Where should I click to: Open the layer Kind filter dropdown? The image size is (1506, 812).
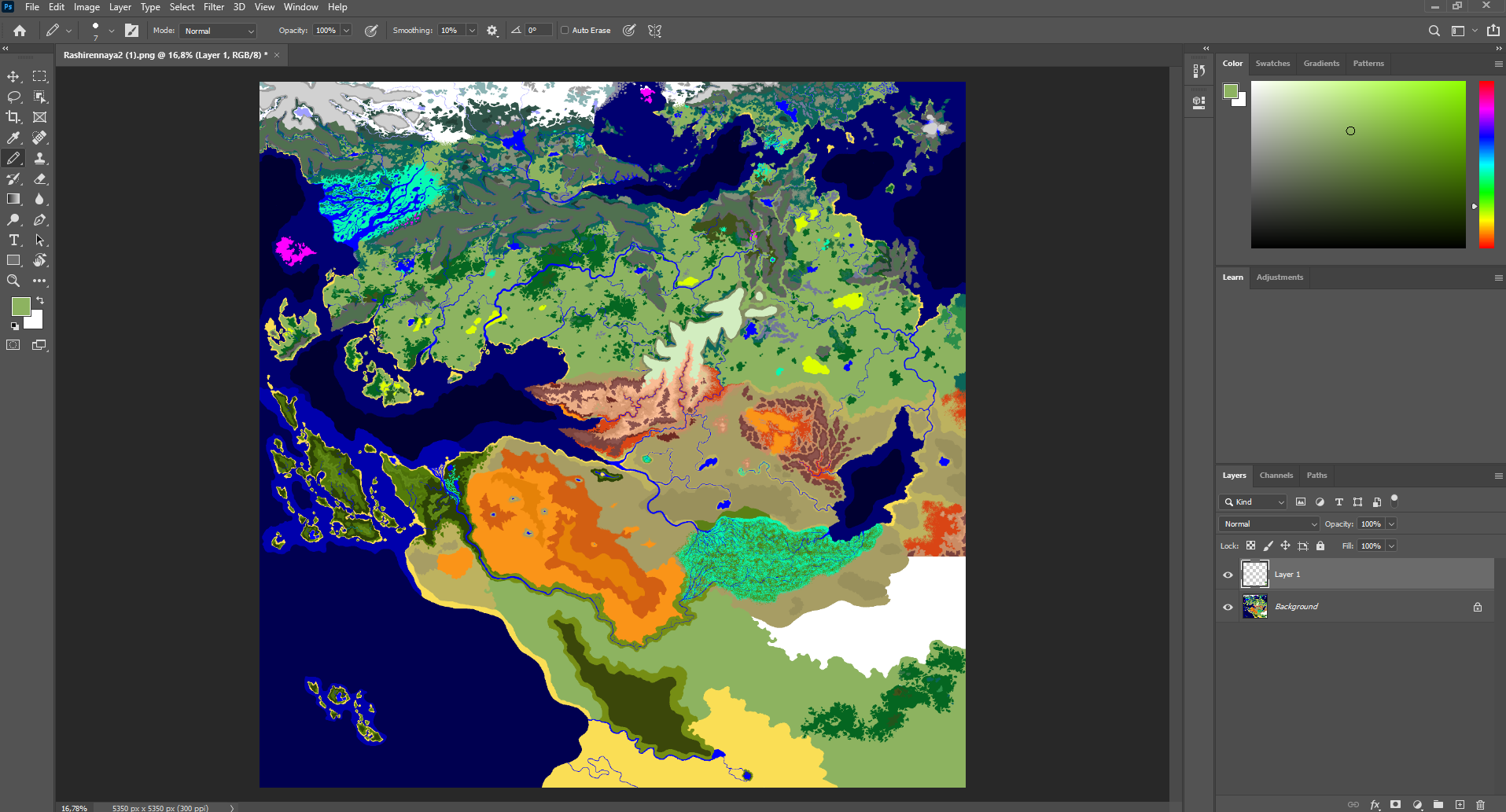click(x=1253, y=502)
